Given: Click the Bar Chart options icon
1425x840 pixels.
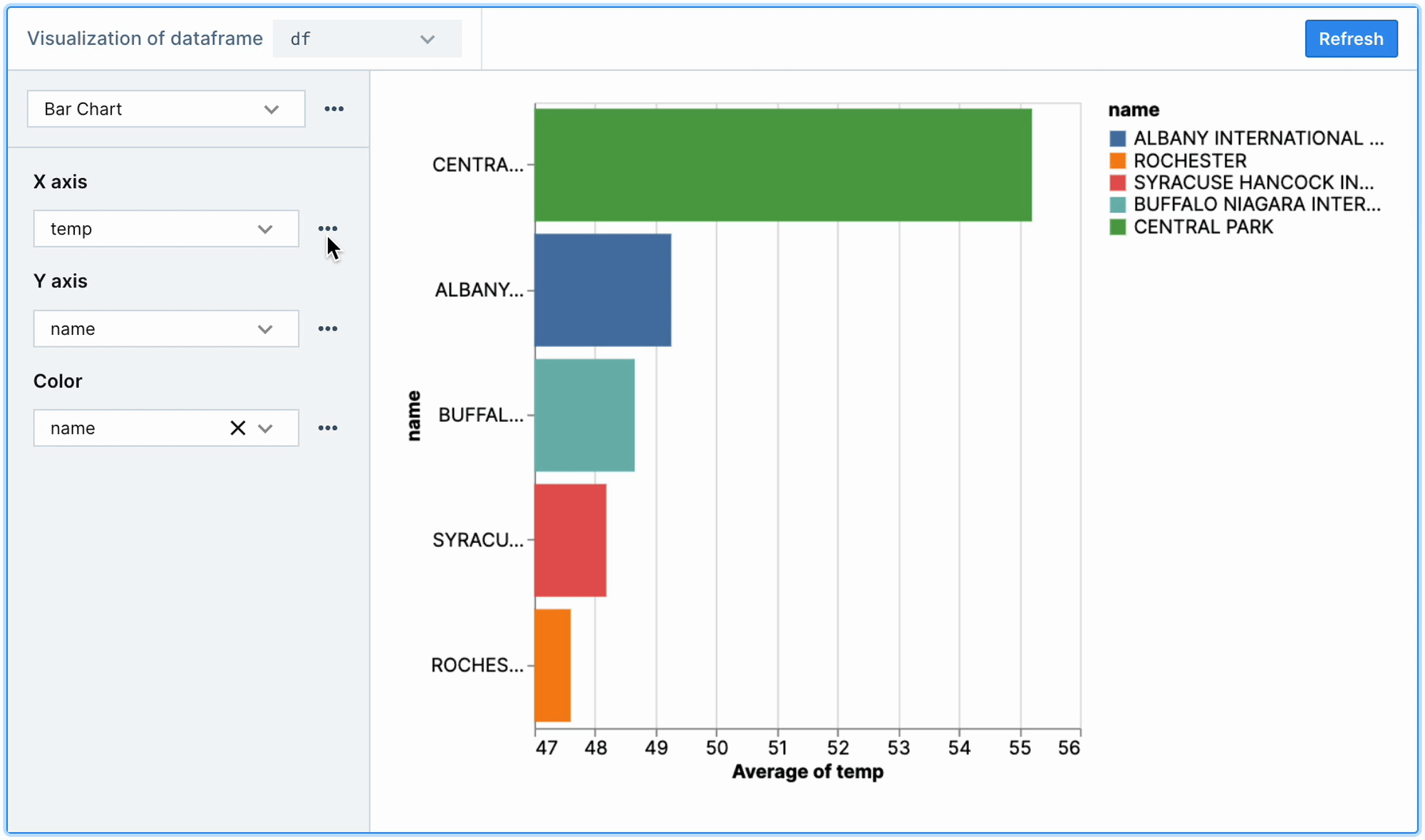Looking at the screenshot, I should [334, 109].
